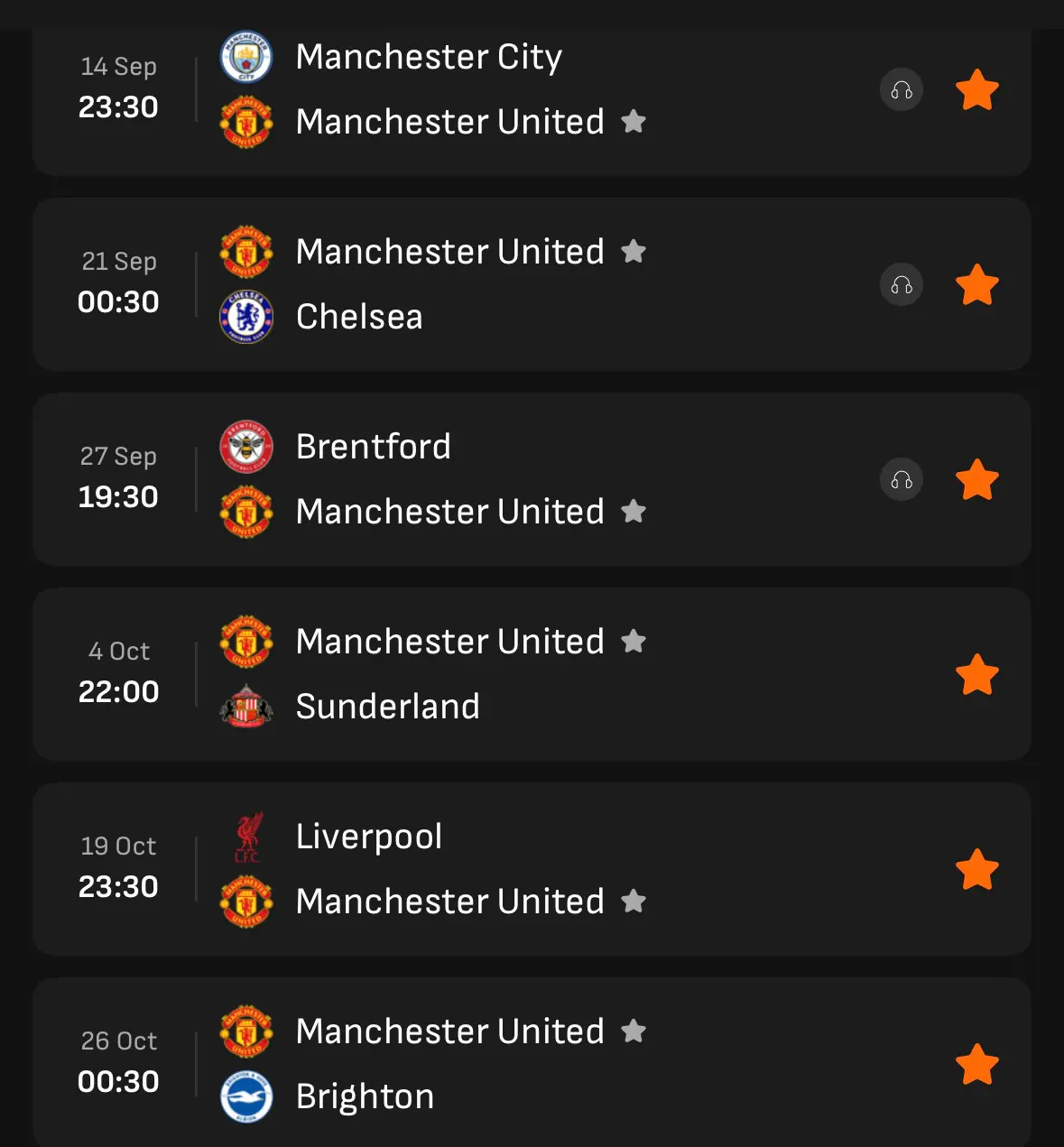This screenshot has width=1064, height=1147.
Task: Click the Sunderland club crest
Action: [246, 707]
